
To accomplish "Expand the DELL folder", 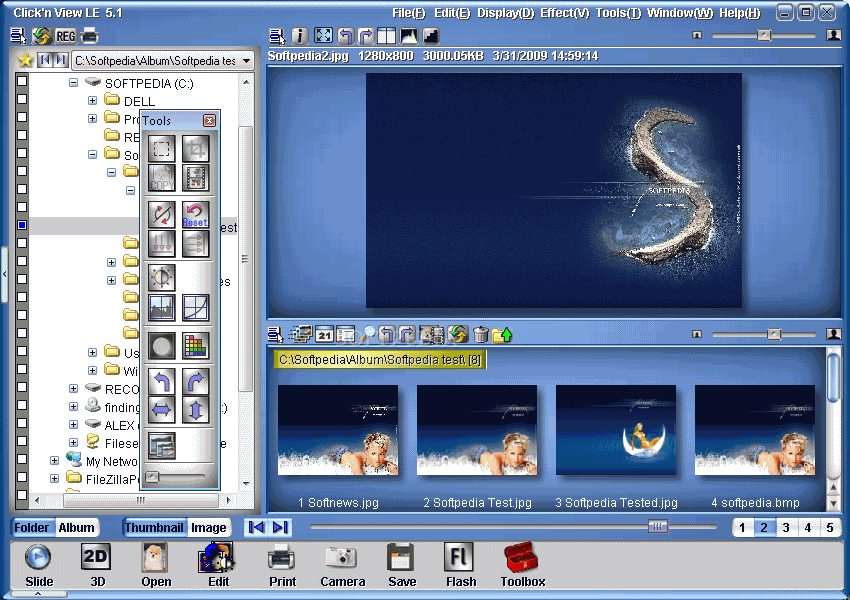I will click(x=93, y=100).
